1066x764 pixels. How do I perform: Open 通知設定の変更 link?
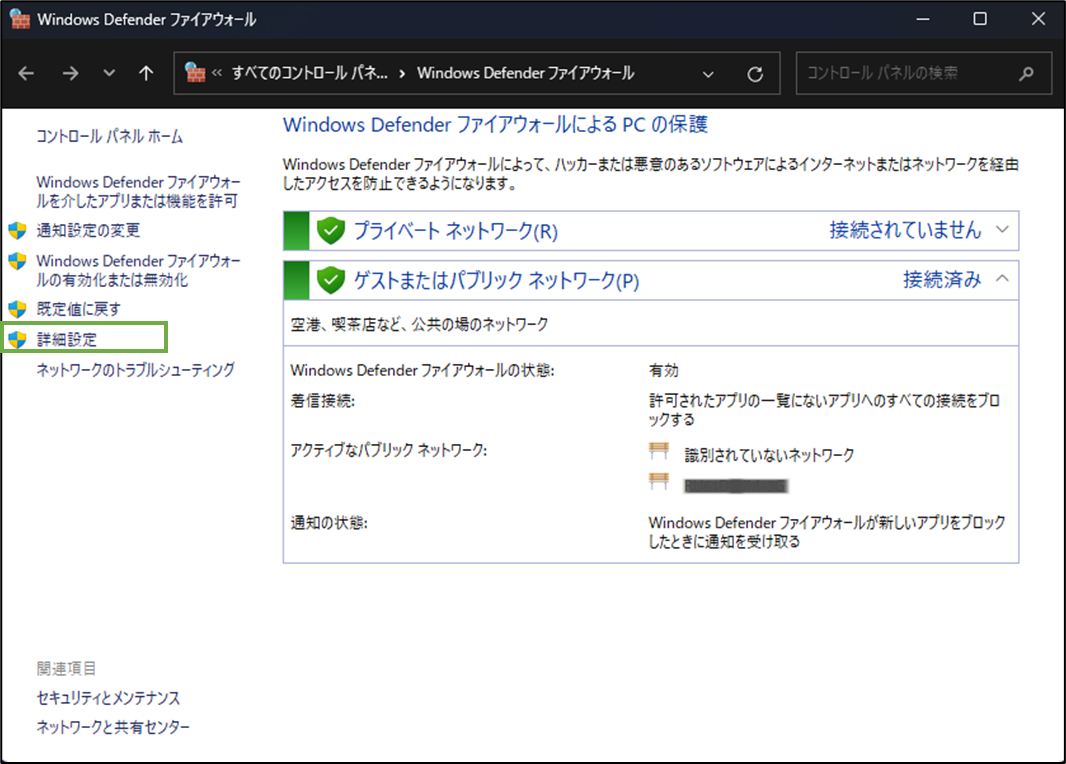[x=88, y=230]
